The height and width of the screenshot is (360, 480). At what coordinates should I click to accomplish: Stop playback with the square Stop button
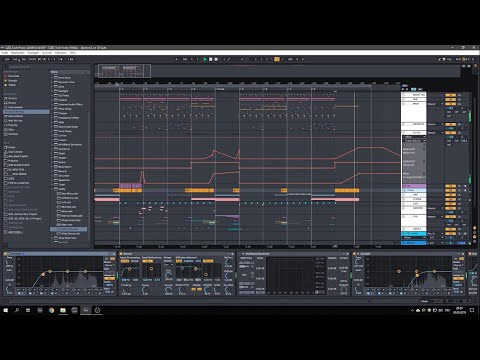[210, 59]
